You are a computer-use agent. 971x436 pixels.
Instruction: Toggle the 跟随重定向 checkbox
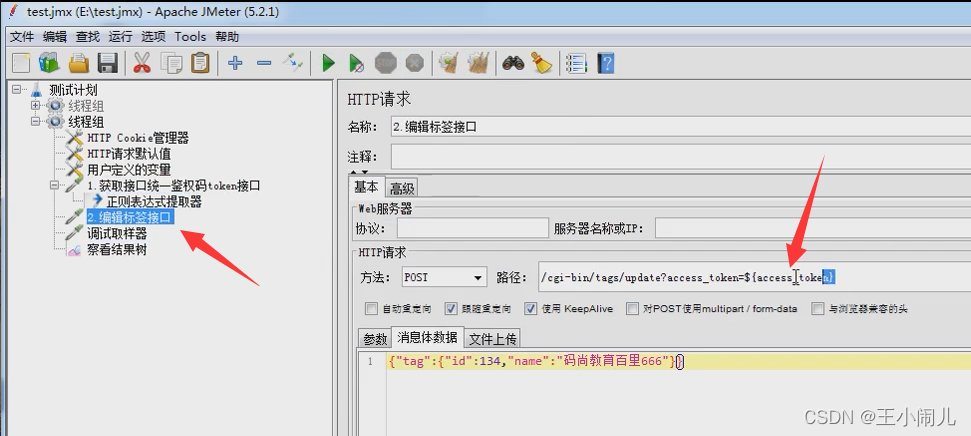coord(451,308)
